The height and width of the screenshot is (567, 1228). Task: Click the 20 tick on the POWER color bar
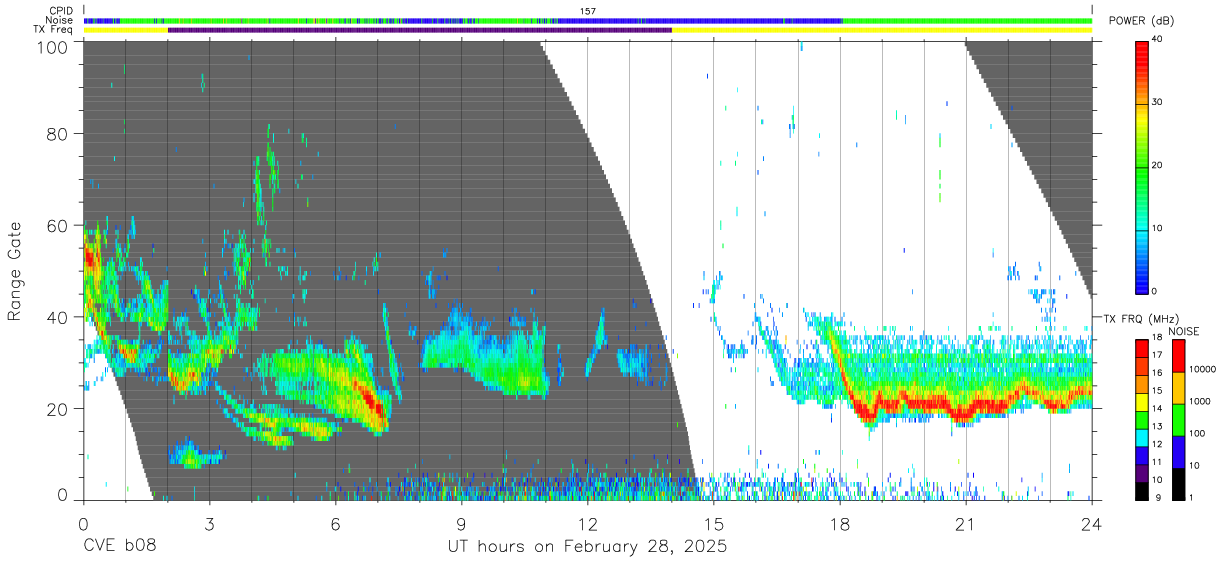[1158, 165]
